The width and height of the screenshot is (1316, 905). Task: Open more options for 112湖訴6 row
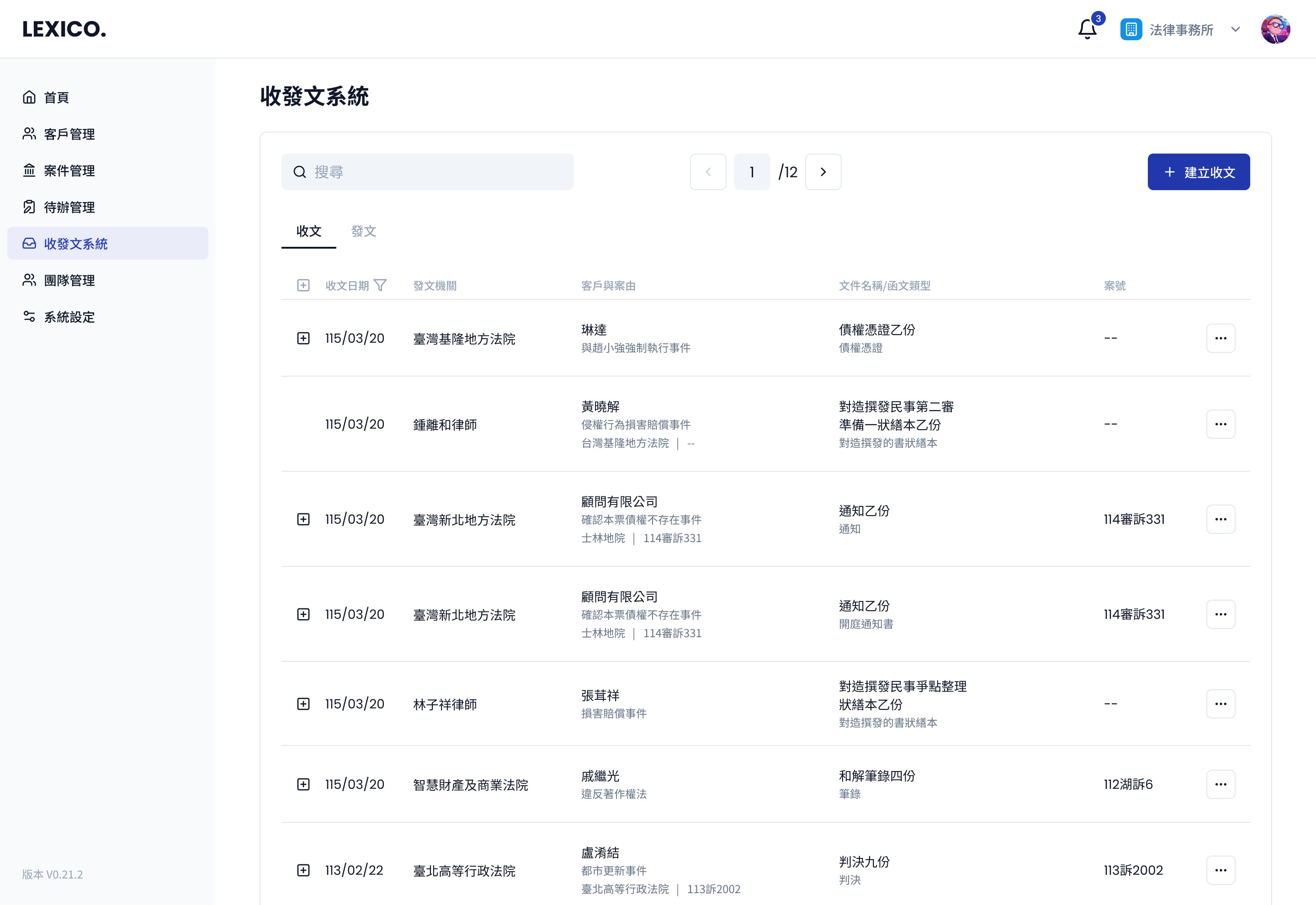tap(1220, 784)
